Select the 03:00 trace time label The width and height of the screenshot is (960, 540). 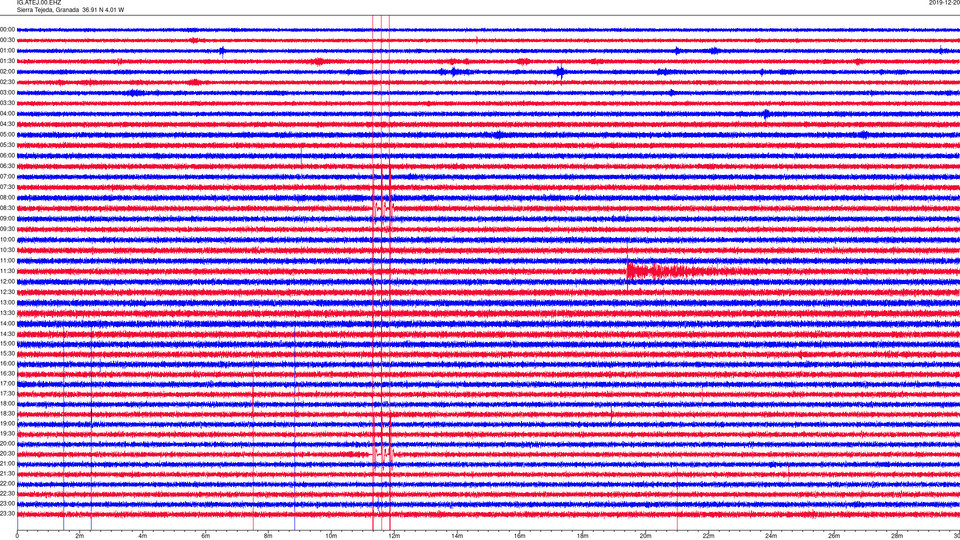(8, 92)
